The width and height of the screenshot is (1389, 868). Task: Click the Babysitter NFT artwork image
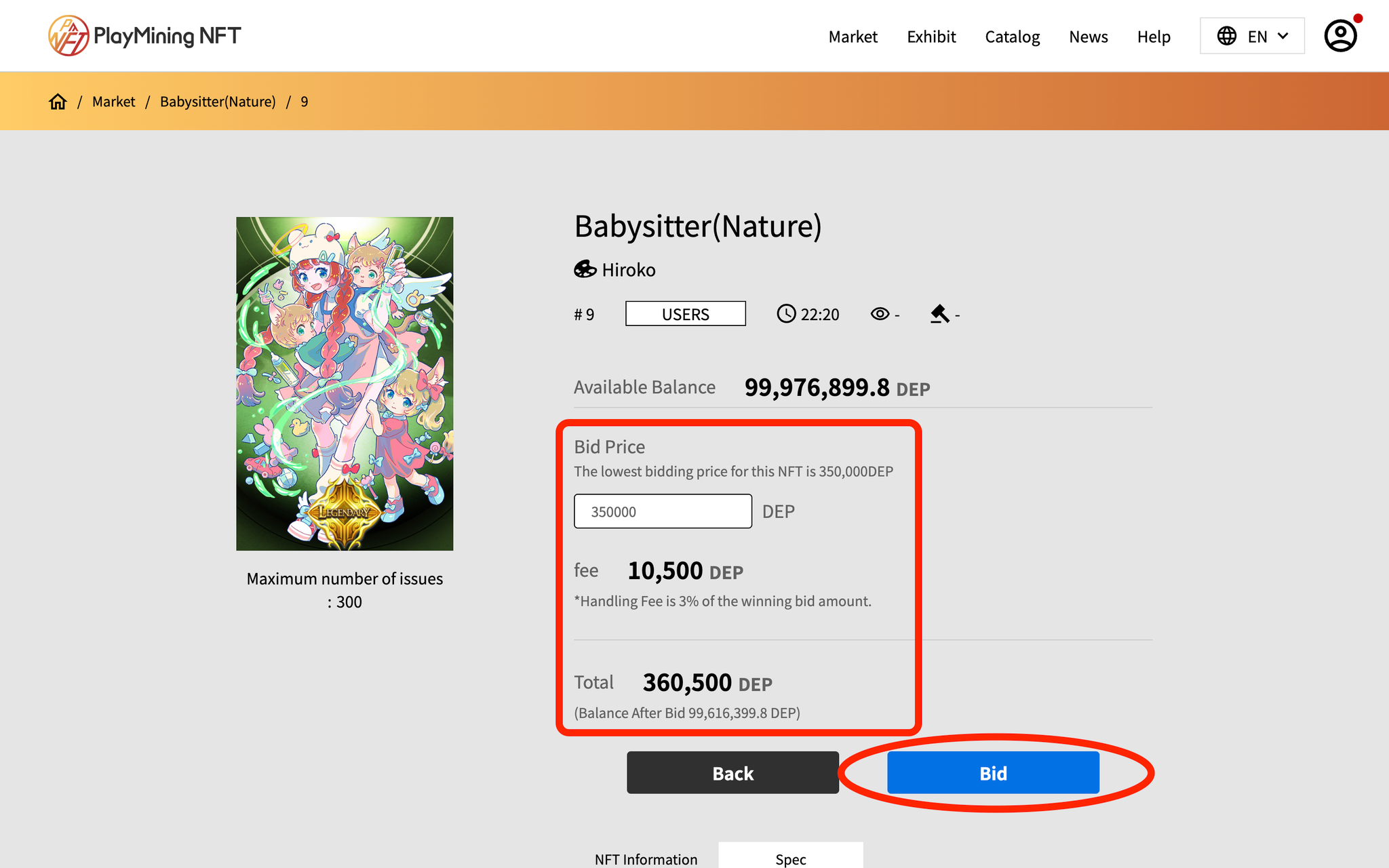[345, 384]
